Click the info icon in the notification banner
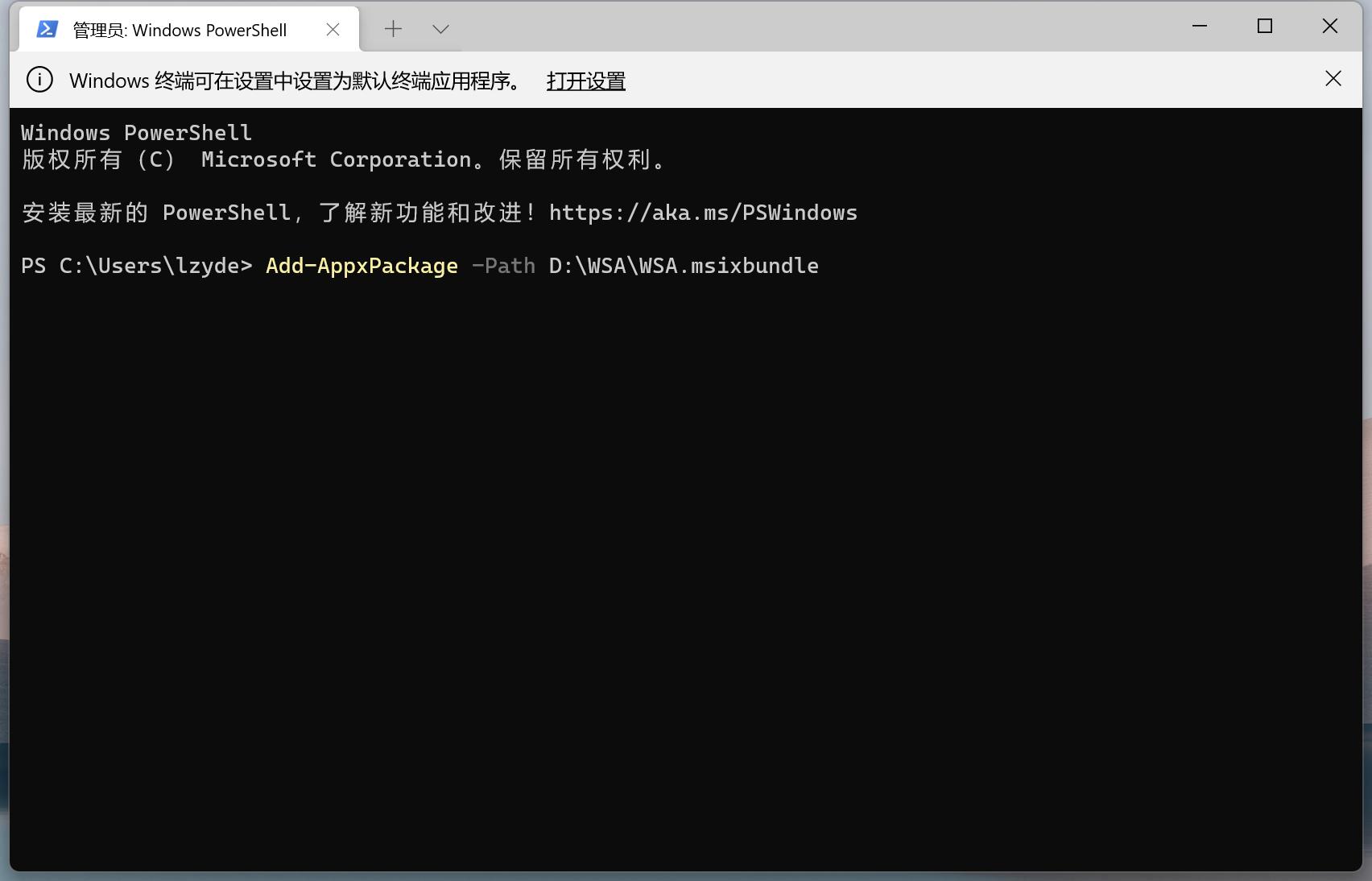This screenshot has width=1372, height=881. [39, 81]
